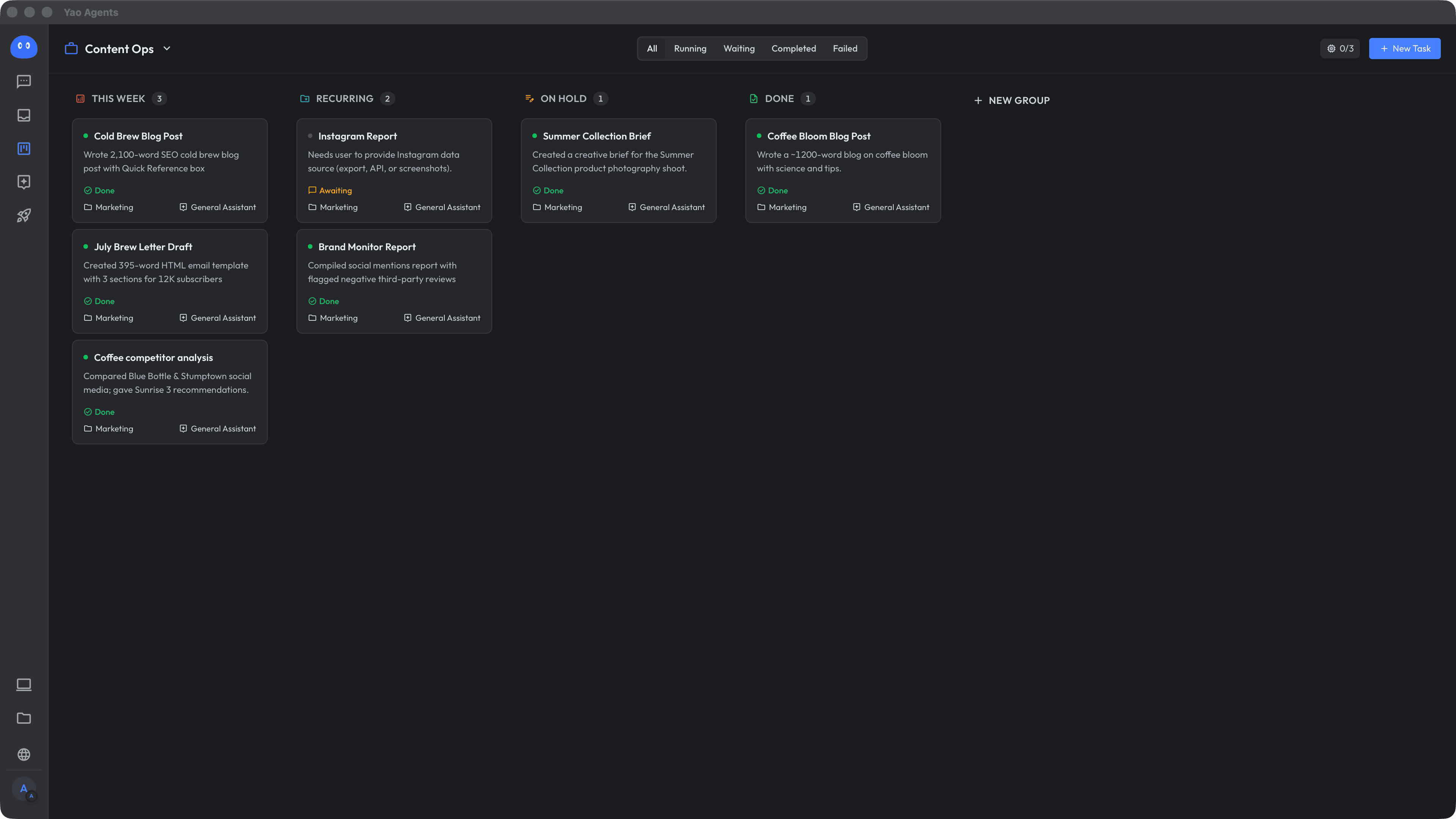Click the RECURRING column header label
This screenshot has width=1456, height=819.
coord(345,98)
